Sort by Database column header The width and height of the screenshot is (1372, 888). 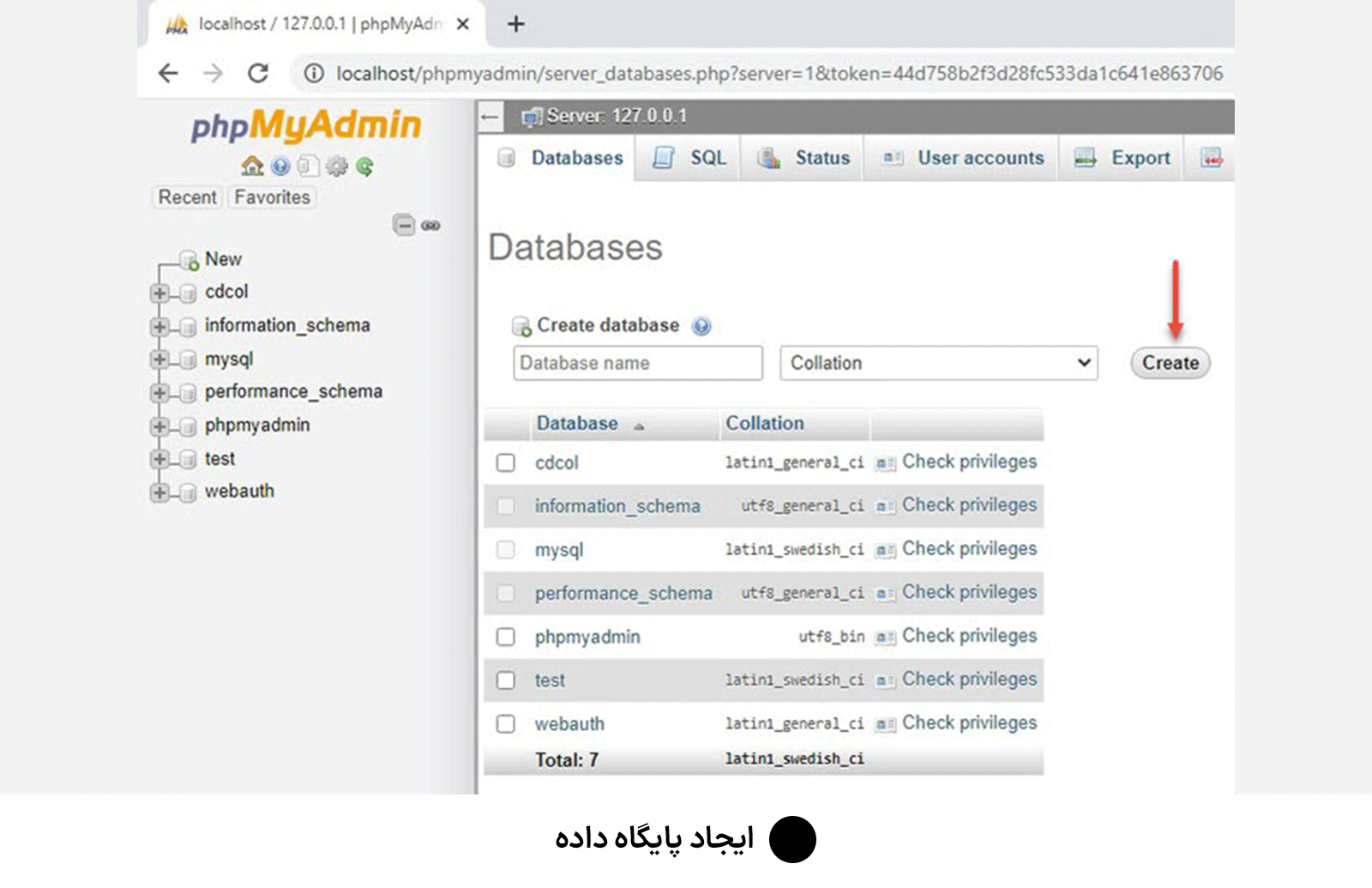pos(577,424)
